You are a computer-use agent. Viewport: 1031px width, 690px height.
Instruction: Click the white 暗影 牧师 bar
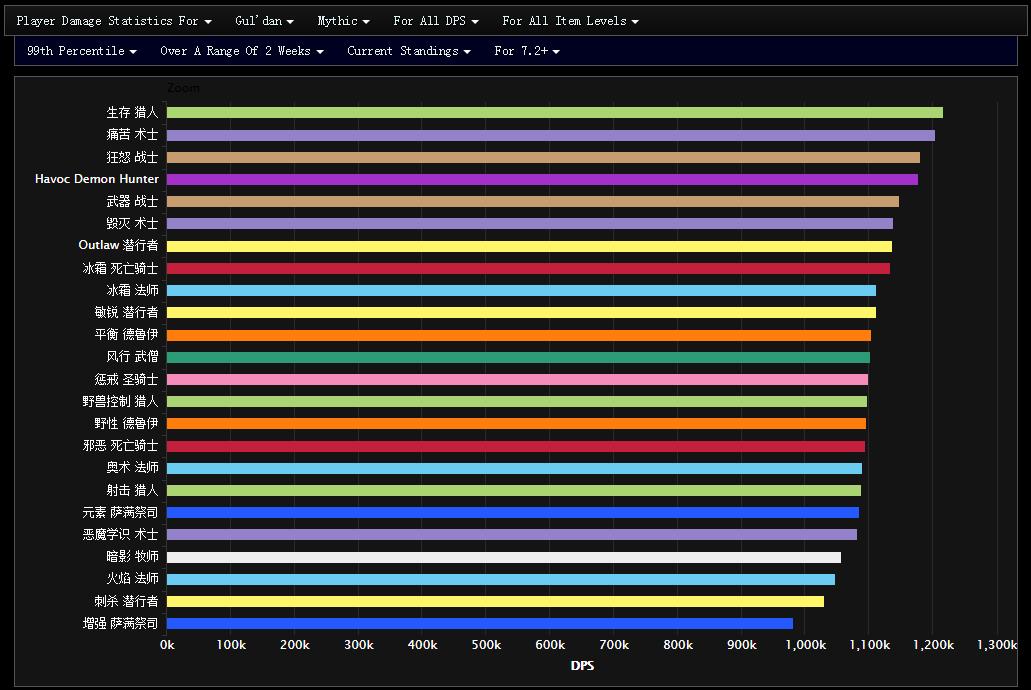(503, 557)
